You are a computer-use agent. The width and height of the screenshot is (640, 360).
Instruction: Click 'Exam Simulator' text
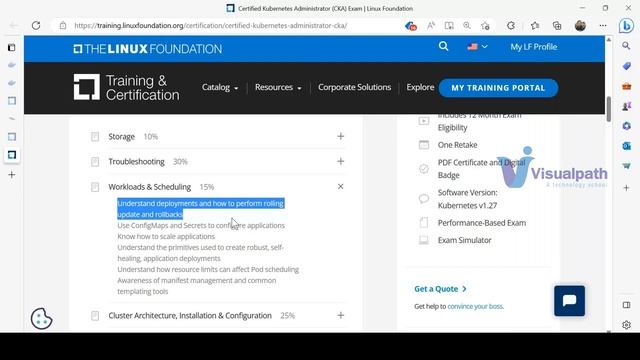pyautogui.click(x=464, y=240)
